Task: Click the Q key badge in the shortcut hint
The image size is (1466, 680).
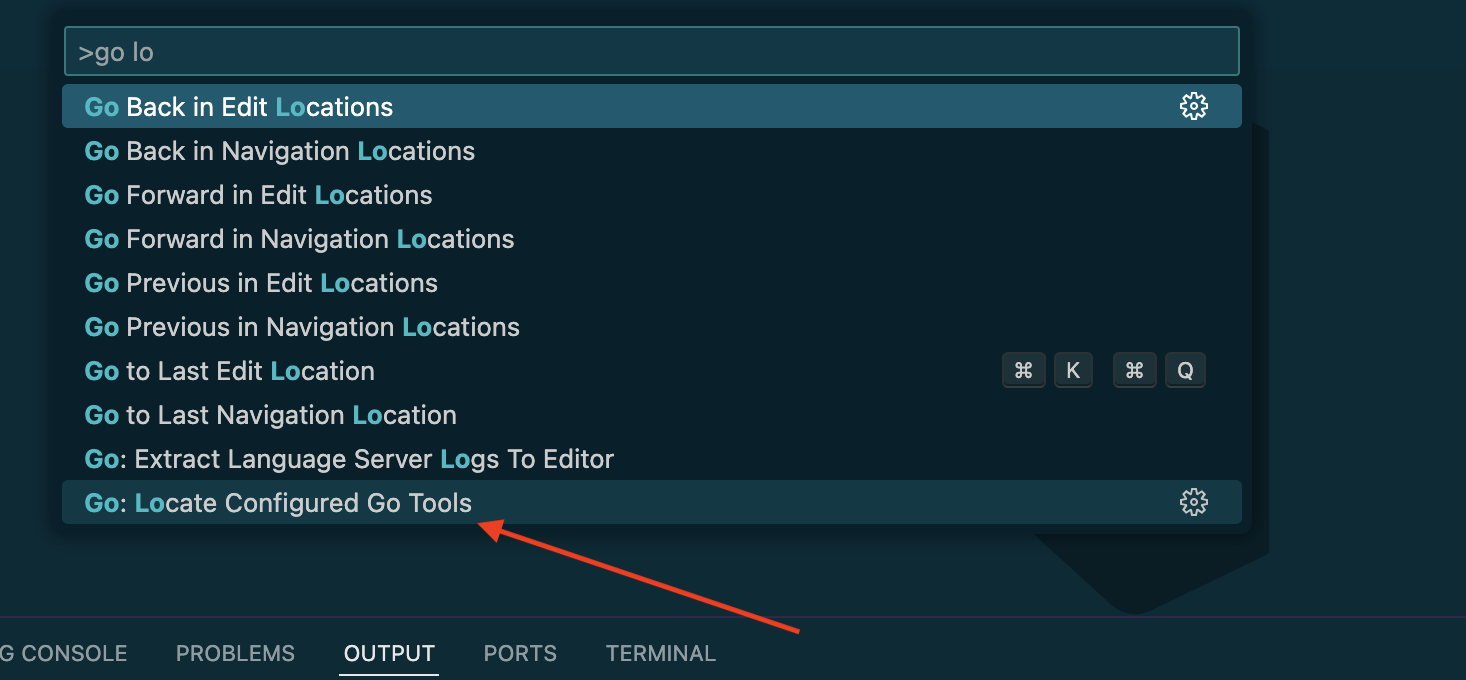Action: 1185,370
